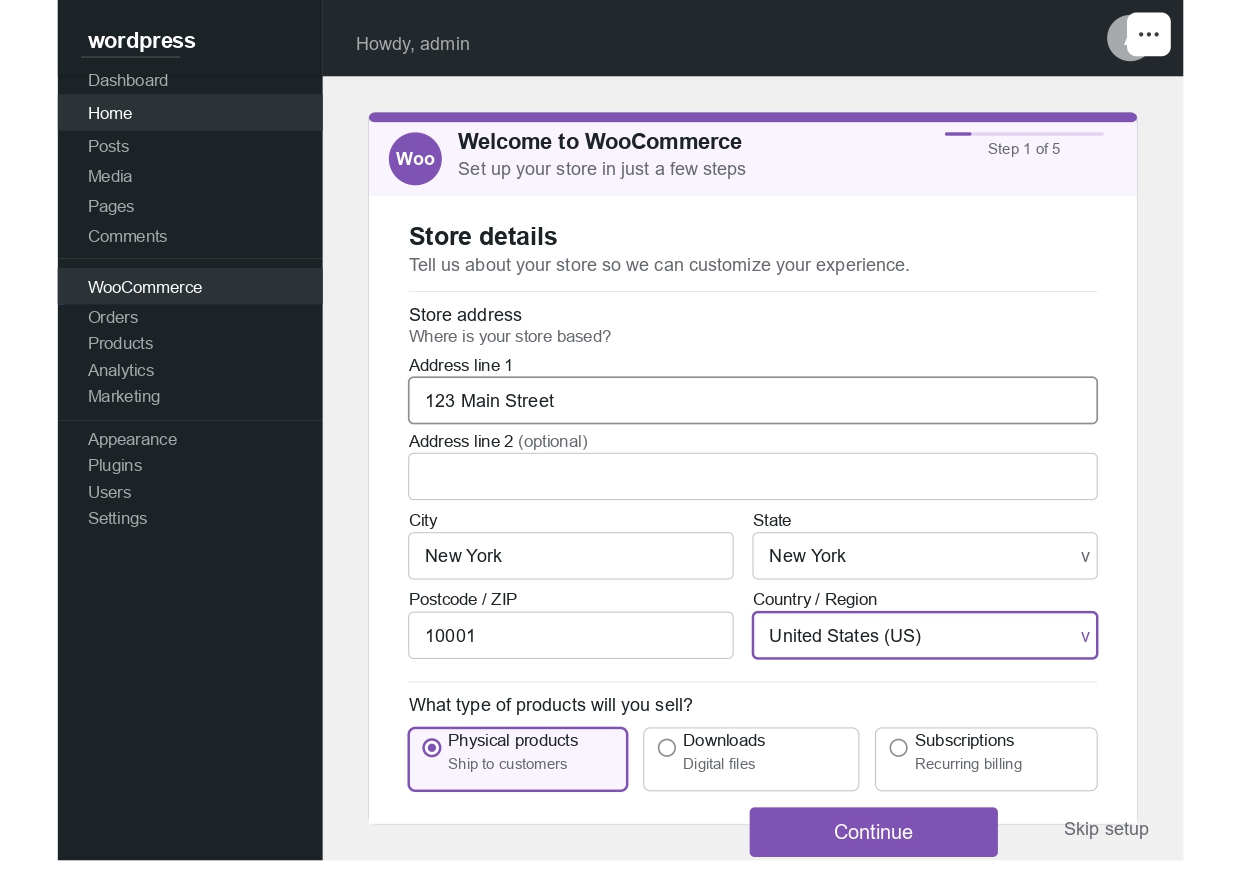The width and height of the screenshot is (1240, 875).
Task: Click the Continue button
Action: [x=874, y=832]
